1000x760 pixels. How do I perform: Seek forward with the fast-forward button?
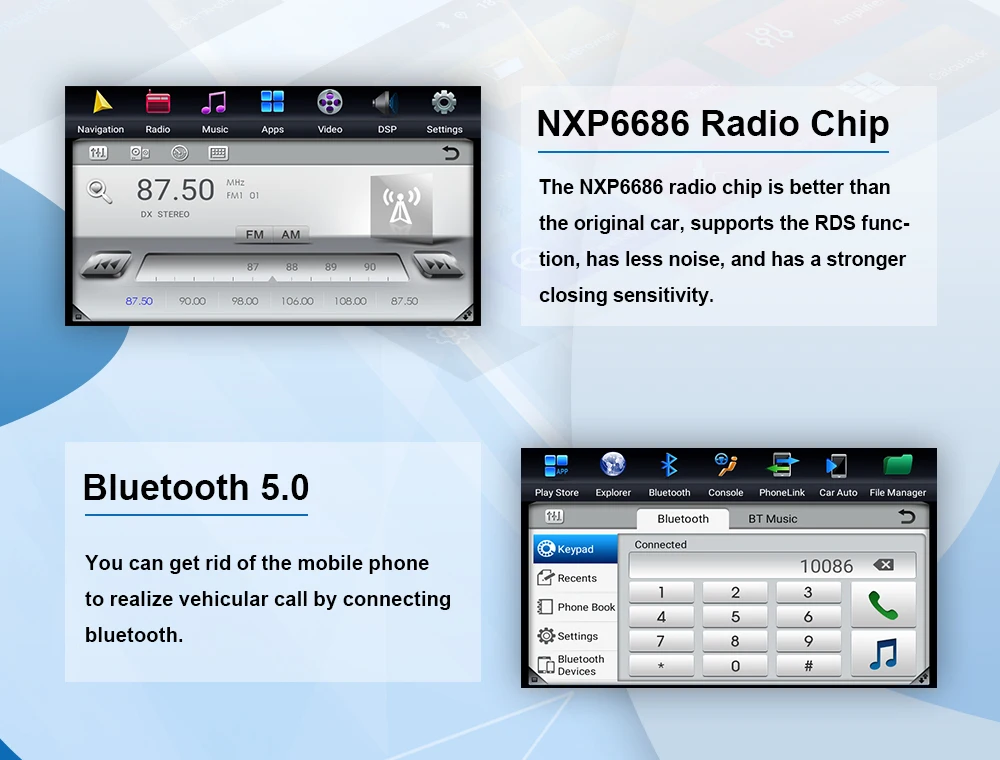point(438,265)
